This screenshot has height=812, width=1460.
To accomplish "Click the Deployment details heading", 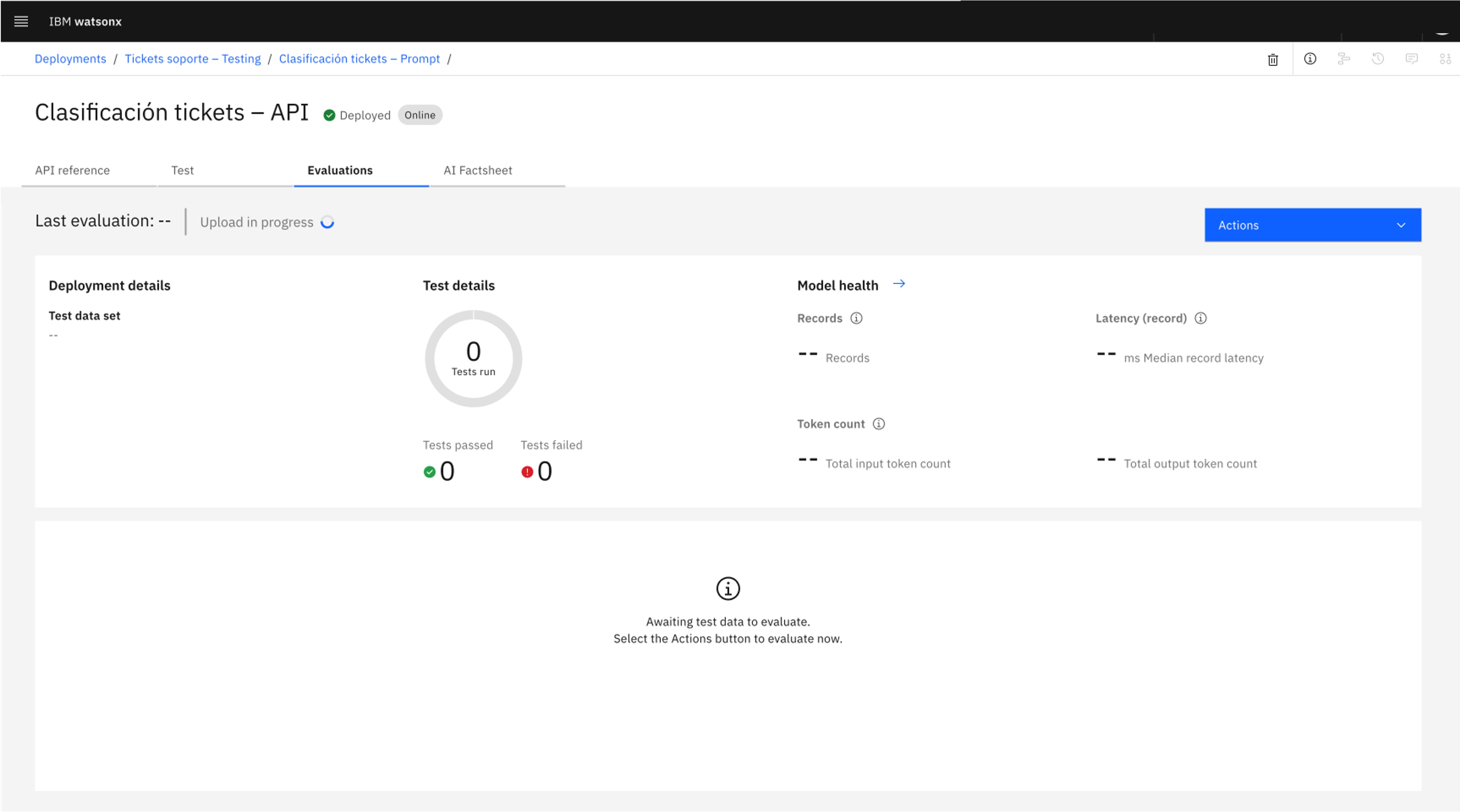I will click(110, 286).
